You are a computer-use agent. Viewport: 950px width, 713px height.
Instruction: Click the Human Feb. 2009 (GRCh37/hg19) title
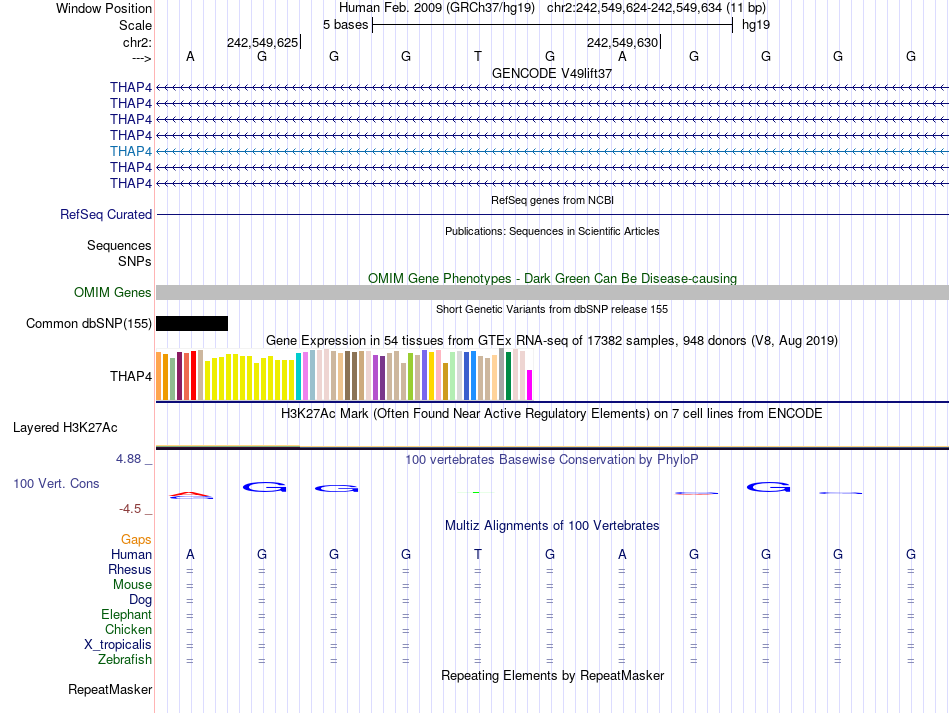tap(437, 8)
